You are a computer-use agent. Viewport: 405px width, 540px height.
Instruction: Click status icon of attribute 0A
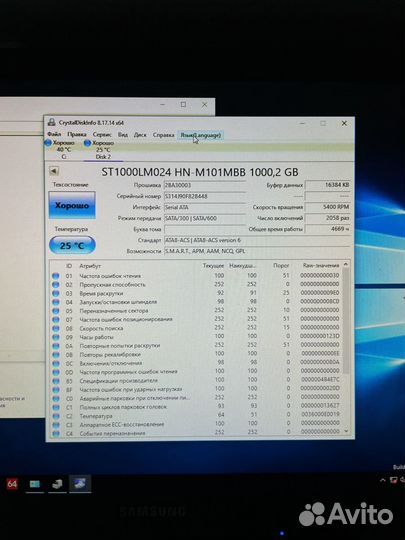(x=55, y=346)
